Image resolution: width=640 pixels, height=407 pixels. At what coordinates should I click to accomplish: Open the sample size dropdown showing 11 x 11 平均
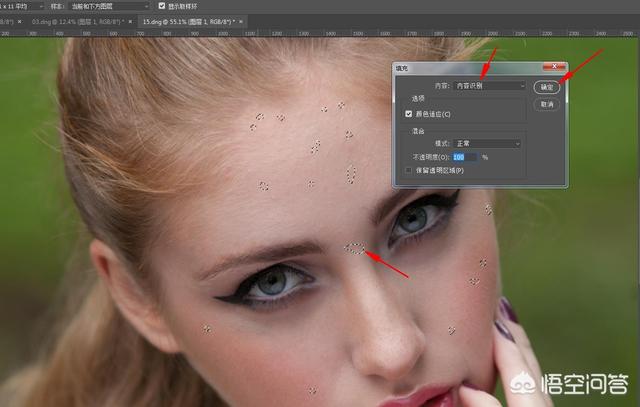click(22, 7)
